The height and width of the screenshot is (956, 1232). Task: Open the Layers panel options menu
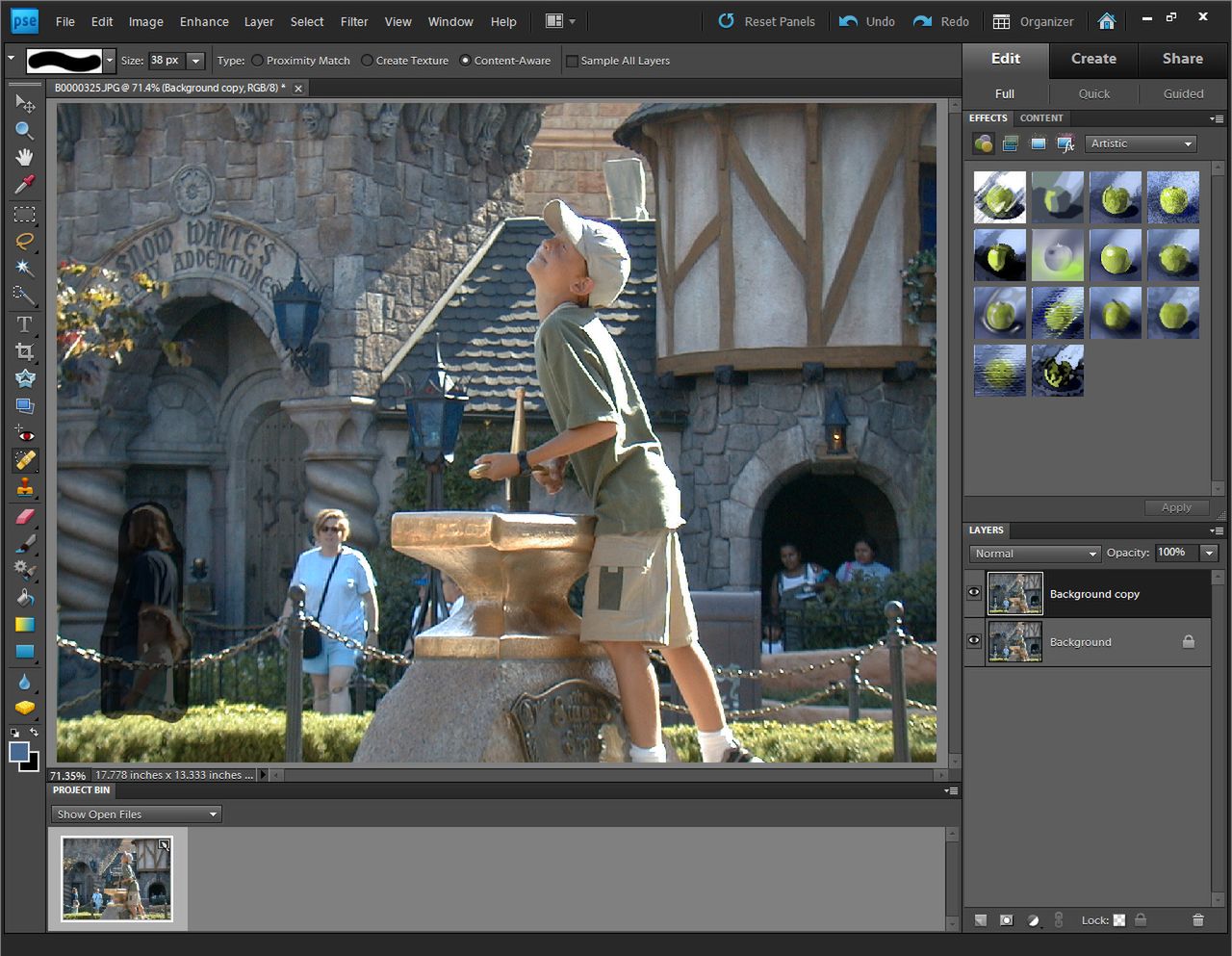(1218, 530)
